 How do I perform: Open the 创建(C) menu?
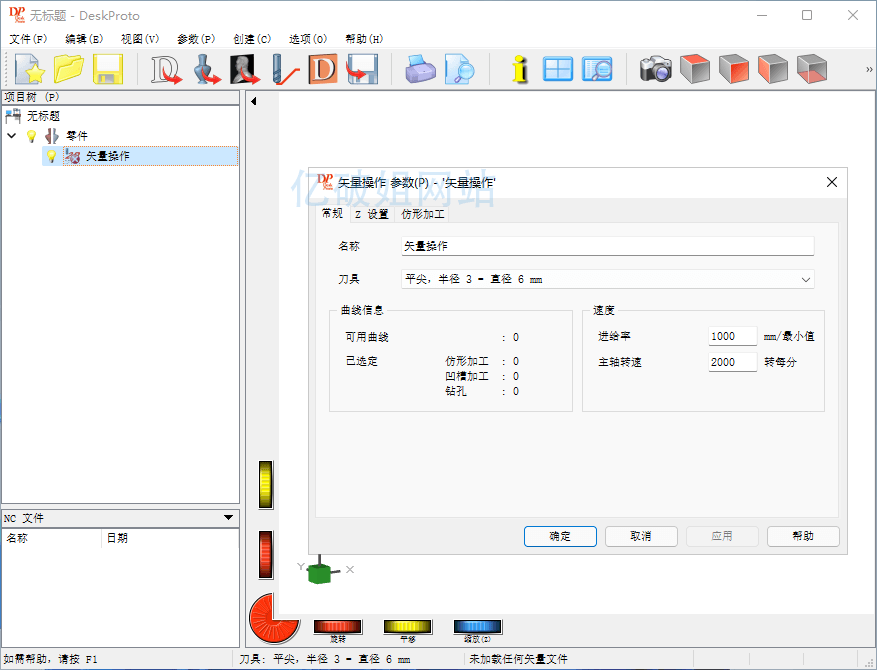tap(252, 39)
